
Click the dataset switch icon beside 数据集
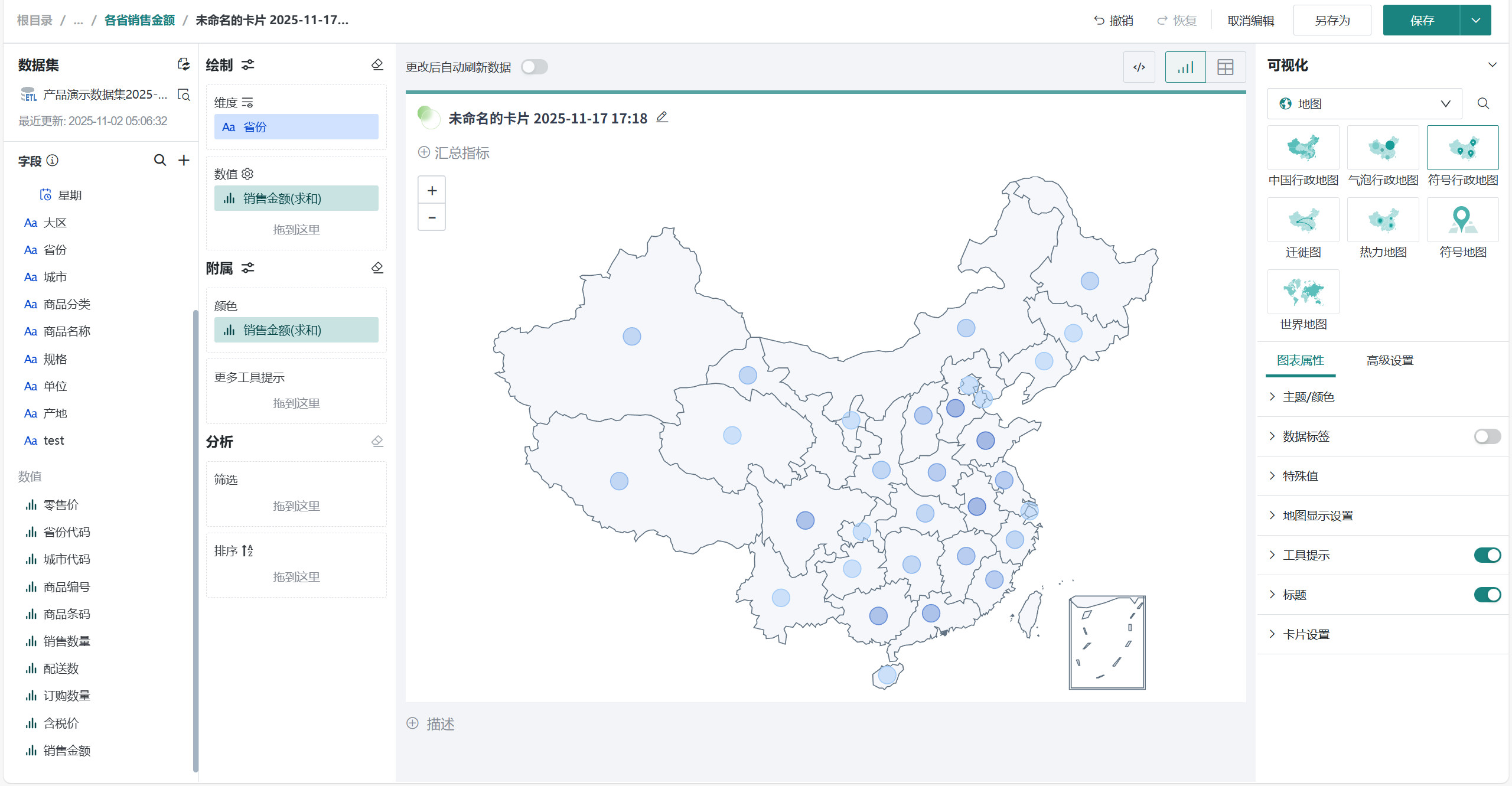(x=184, y=64)
